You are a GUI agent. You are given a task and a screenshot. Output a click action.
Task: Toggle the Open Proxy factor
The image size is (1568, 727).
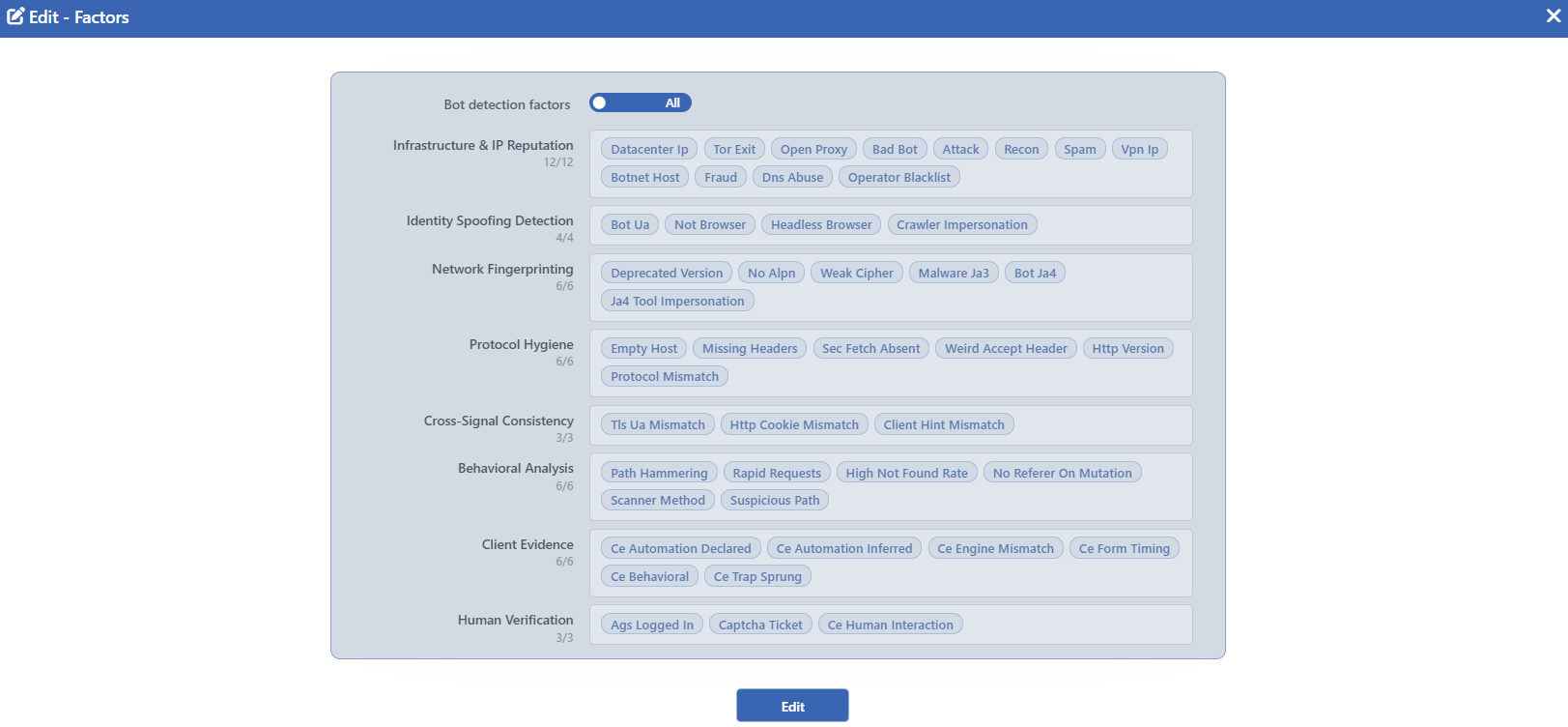813,149
